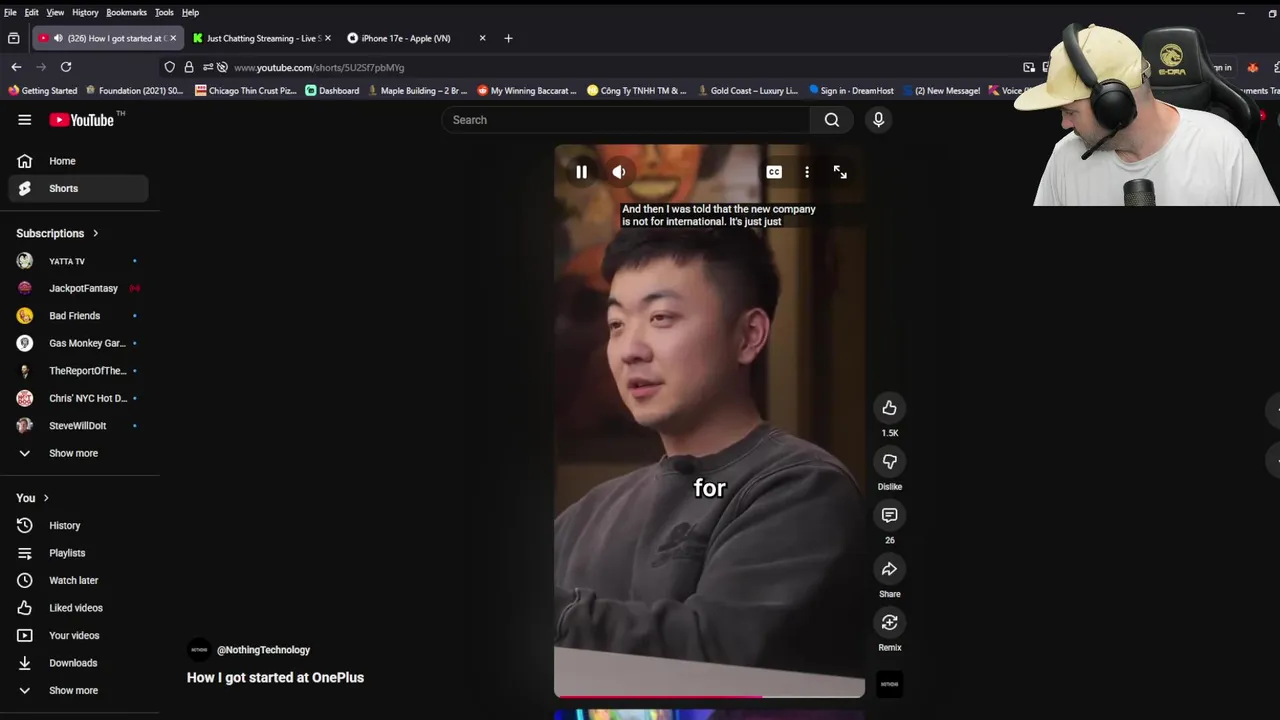The height and width of the screenshot is (720, 1280).
Task: Open the View menu
Action: (x=55, y=12)
